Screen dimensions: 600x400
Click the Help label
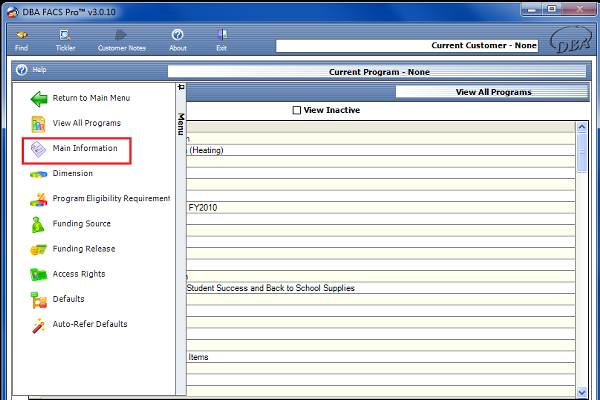click(39, 69)
